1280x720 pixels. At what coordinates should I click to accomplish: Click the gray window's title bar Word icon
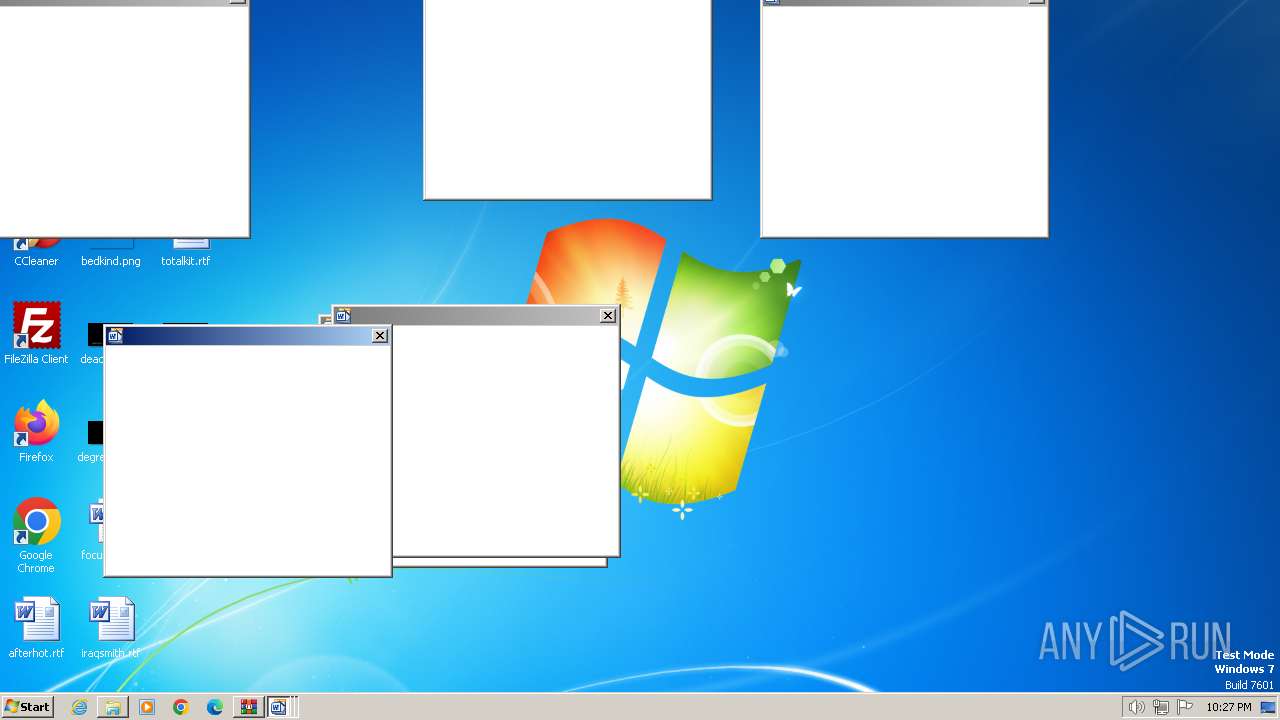pyautogui.click(x=343, y=316)
